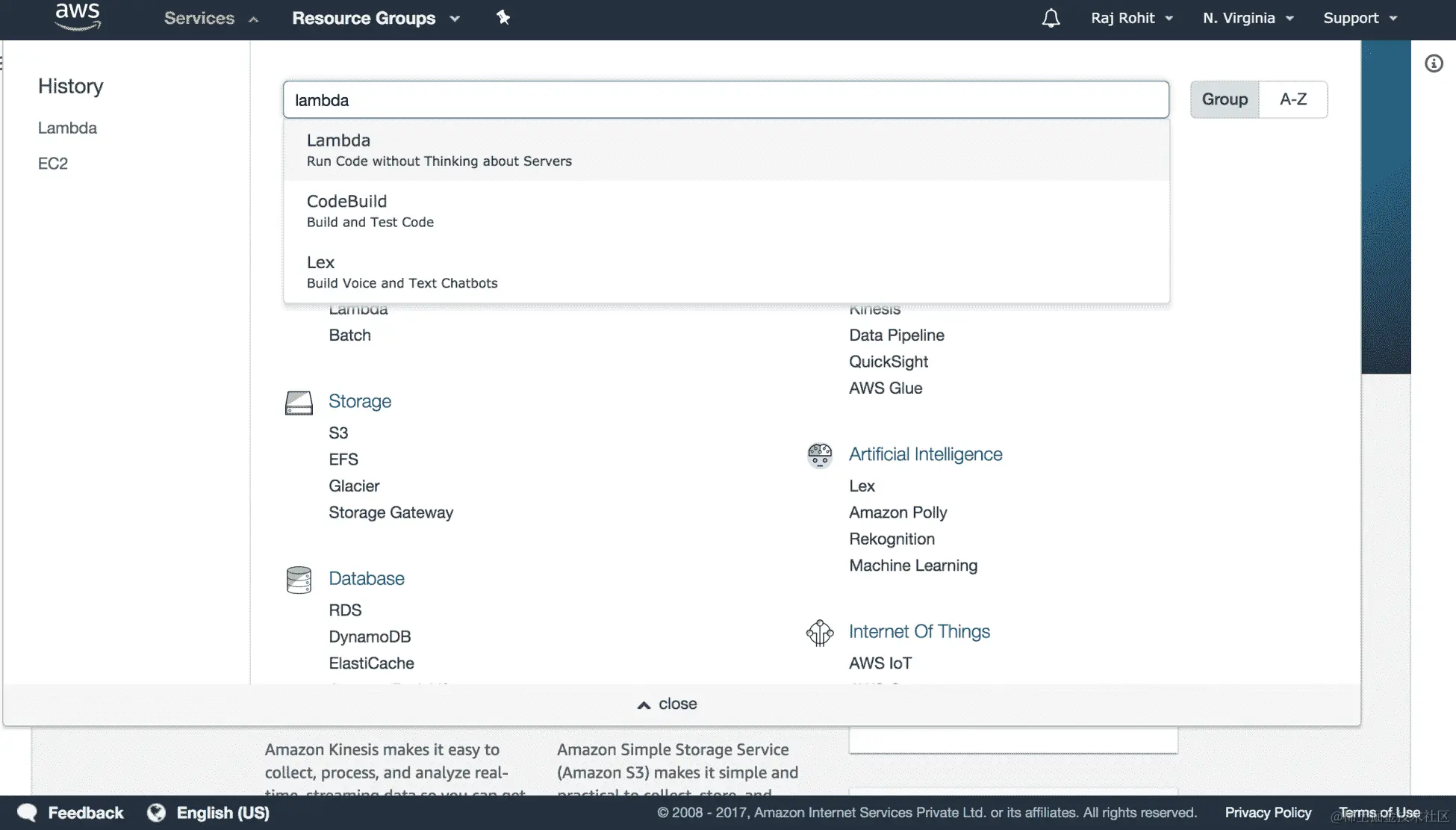Image resolution: width=1456 pixels, height=830 pixels.
Task: Click the info circle icon
Action: tap(1434, 64)
